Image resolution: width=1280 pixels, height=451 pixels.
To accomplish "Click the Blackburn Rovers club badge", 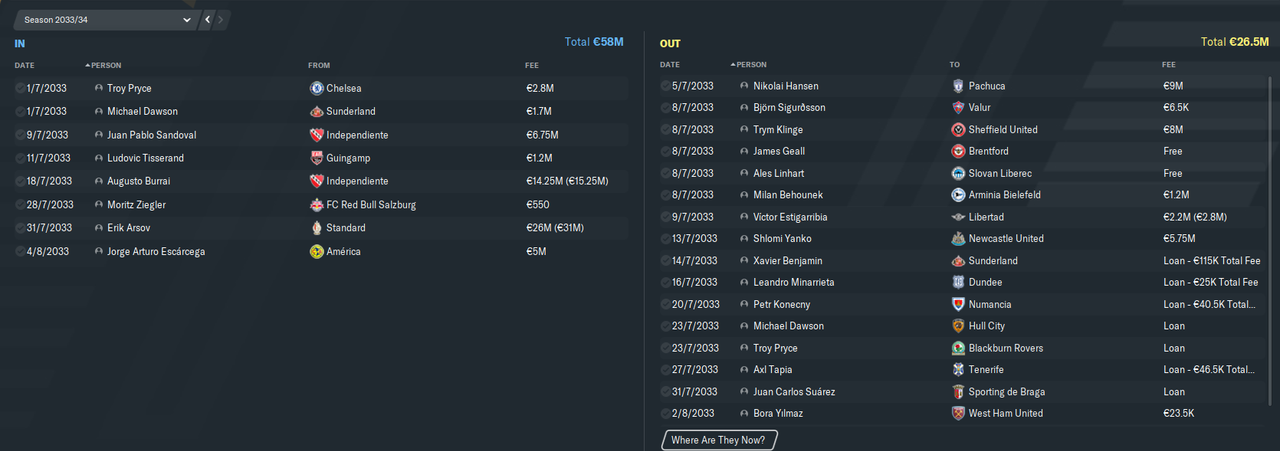I will (959, 348).
